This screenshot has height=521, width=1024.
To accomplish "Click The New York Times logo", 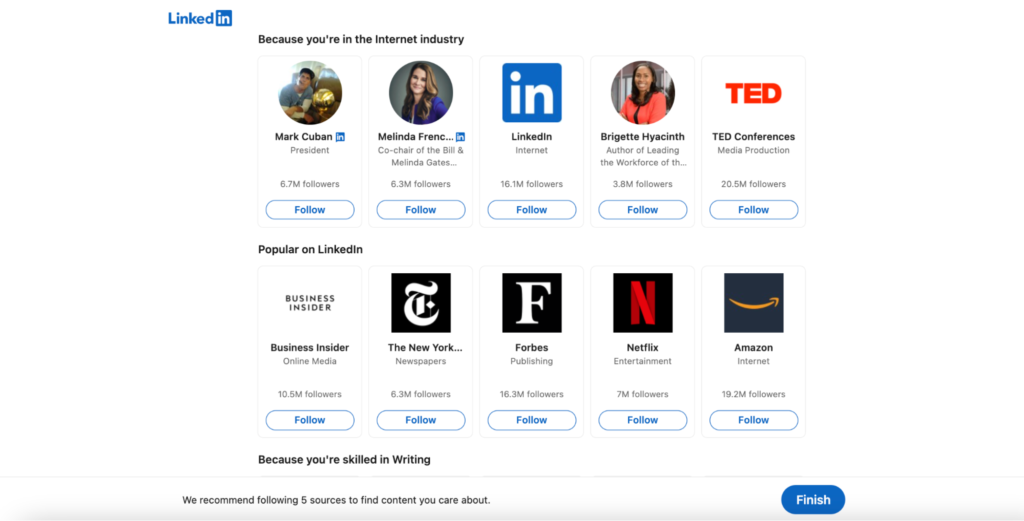I will 421,303.
